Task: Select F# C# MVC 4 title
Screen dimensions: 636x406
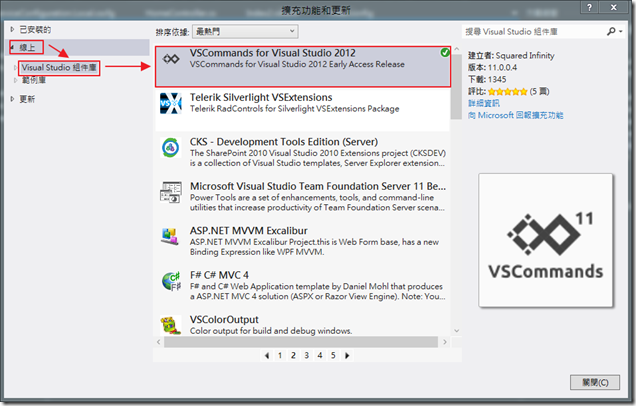Action: [x=219, y=275]
